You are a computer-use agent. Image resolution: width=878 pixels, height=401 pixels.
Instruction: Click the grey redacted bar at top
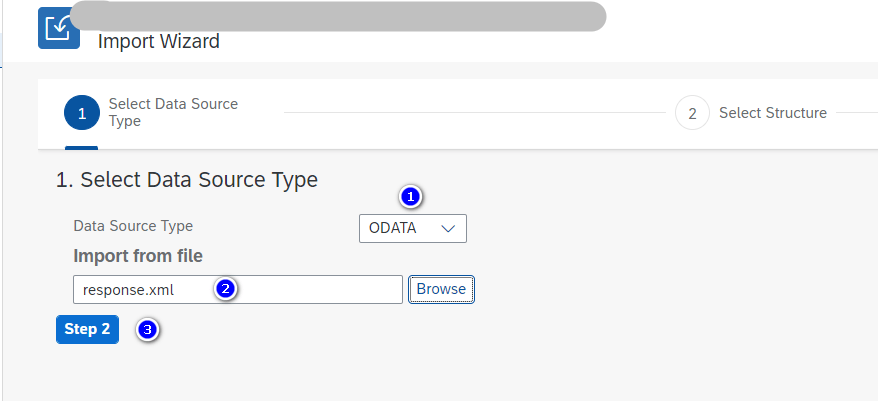coord(338,16)
